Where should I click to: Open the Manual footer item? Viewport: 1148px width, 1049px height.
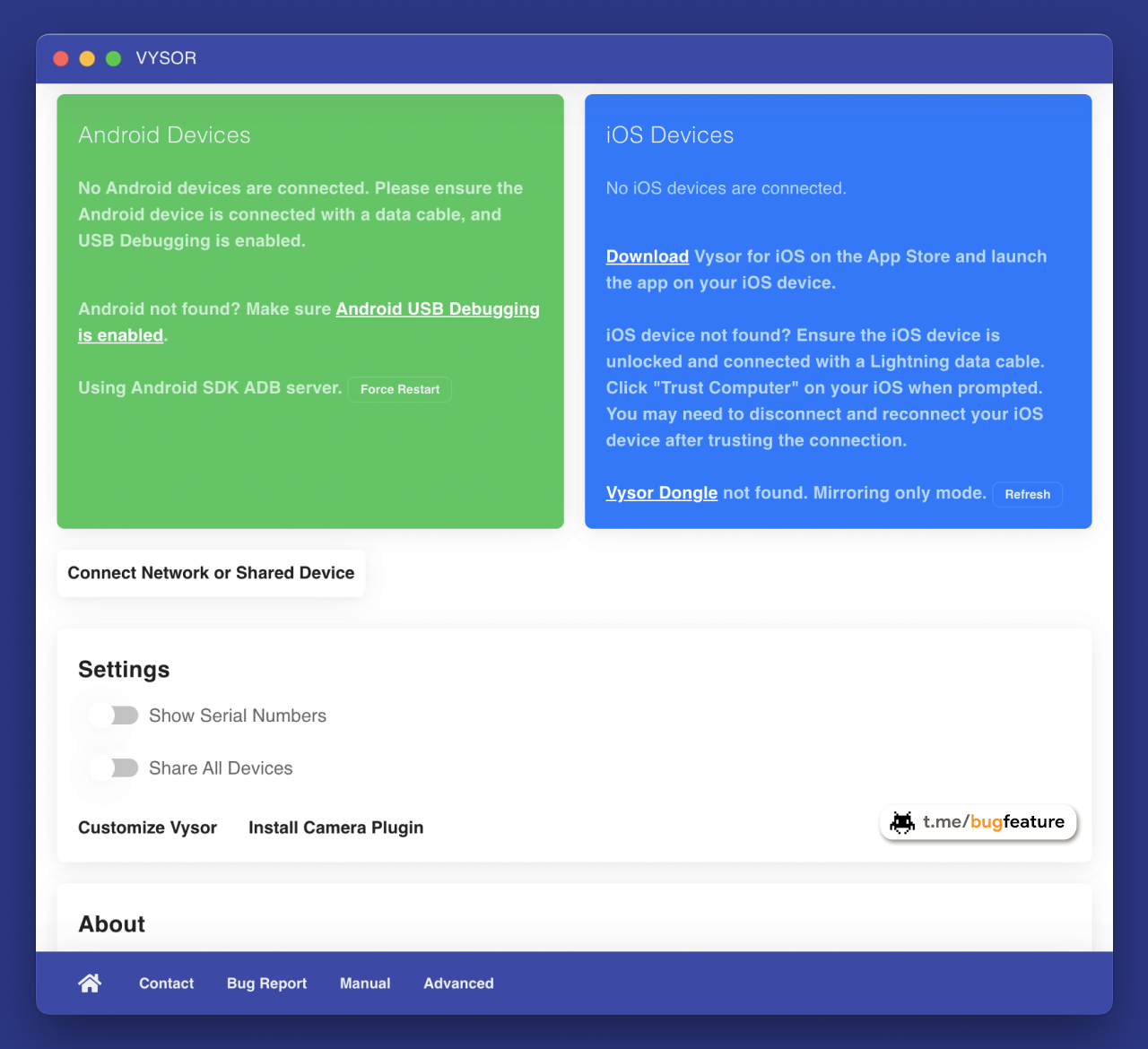point(365,984)
